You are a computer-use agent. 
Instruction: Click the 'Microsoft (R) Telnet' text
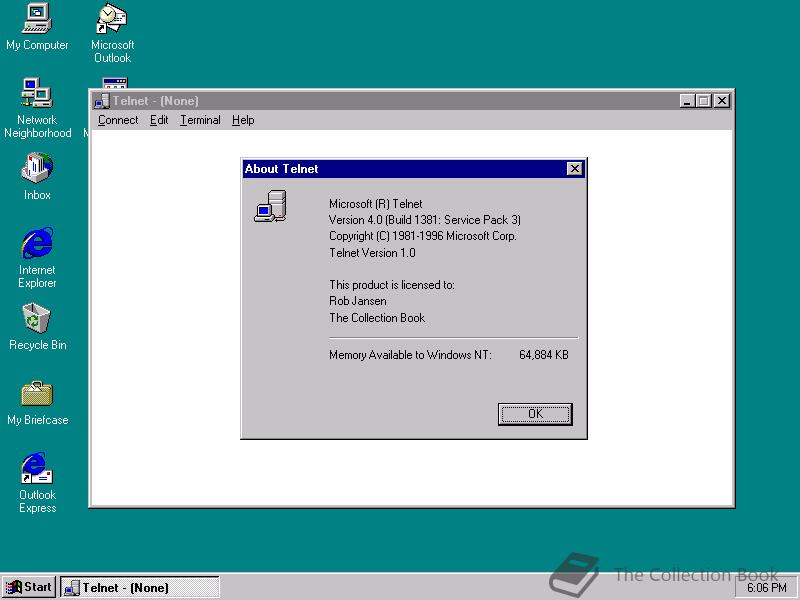[x=376, y=204]
